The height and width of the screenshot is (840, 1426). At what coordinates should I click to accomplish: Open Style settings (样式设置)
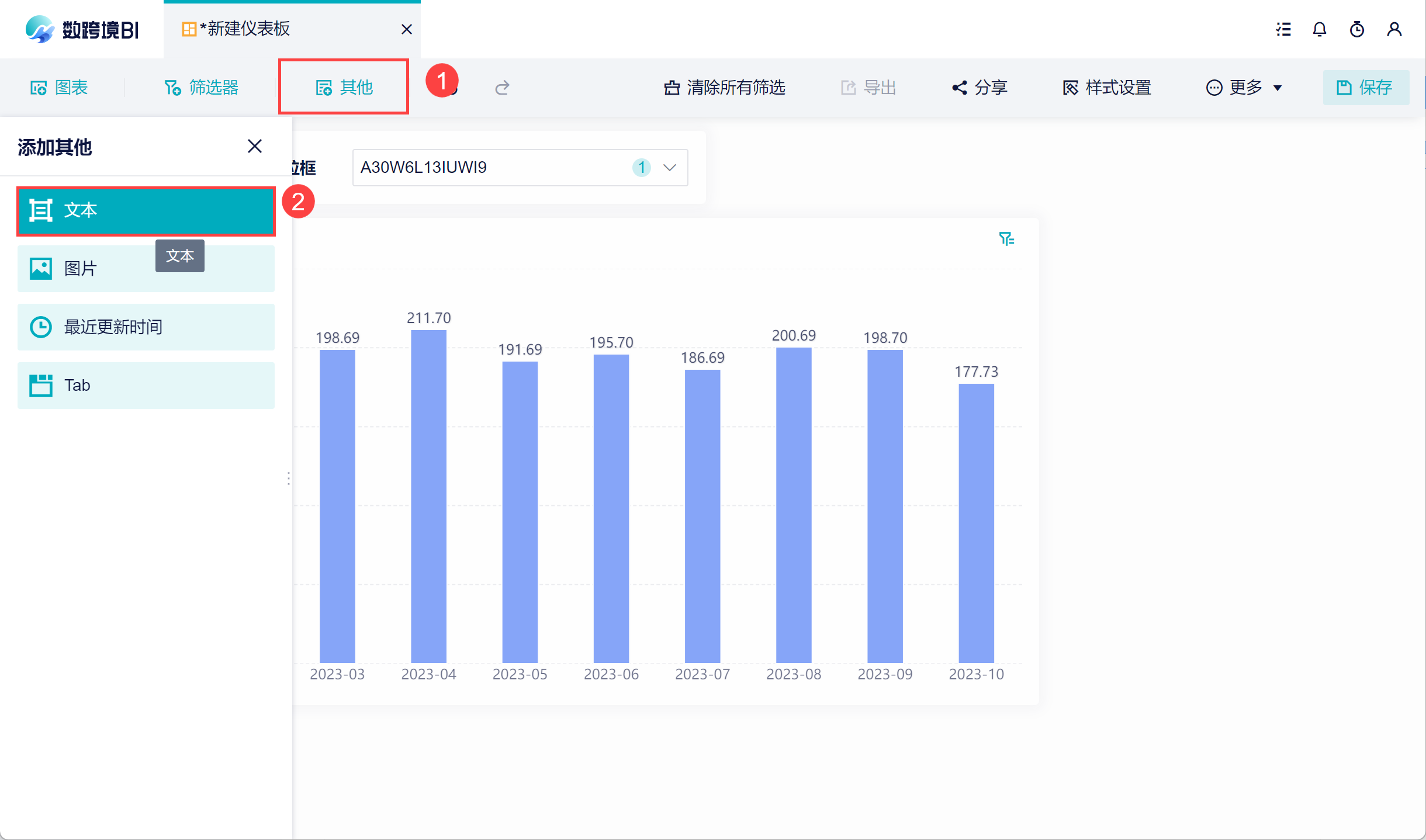[x=1107, y=88]
